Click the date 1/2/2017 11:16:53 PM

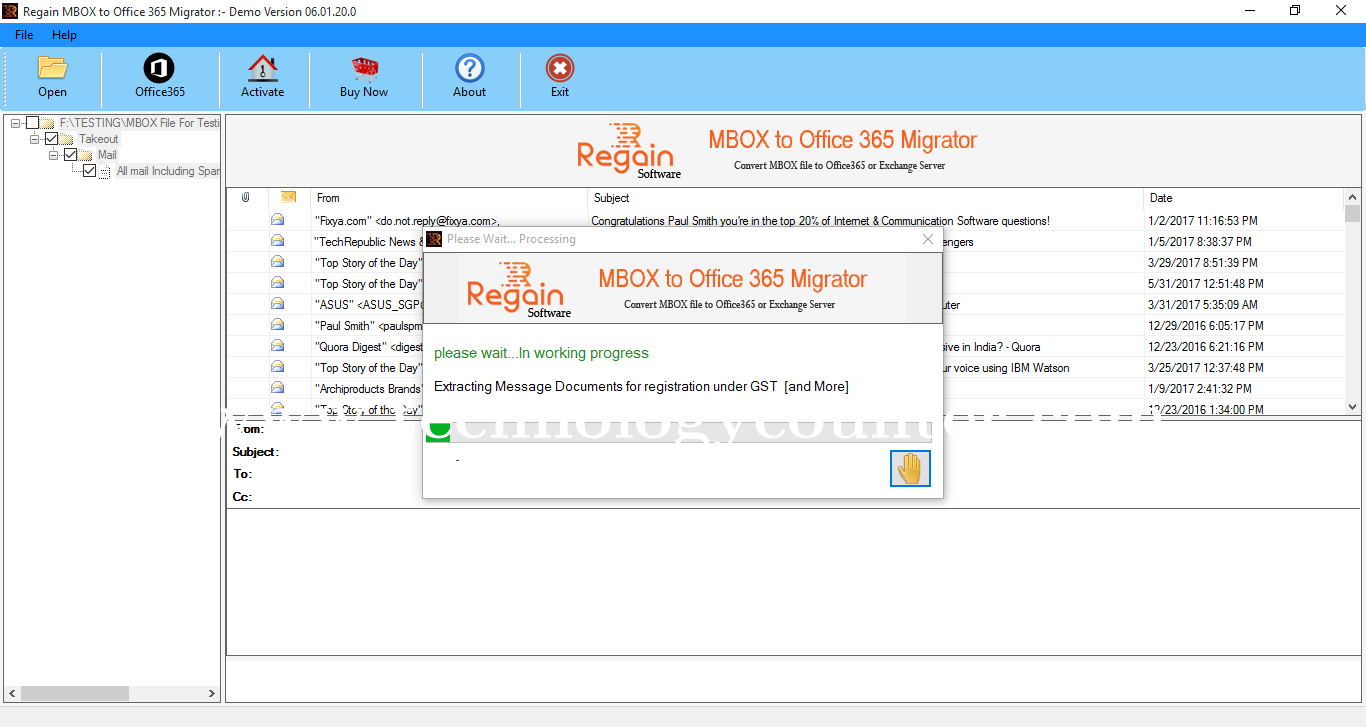(1203, 221)
